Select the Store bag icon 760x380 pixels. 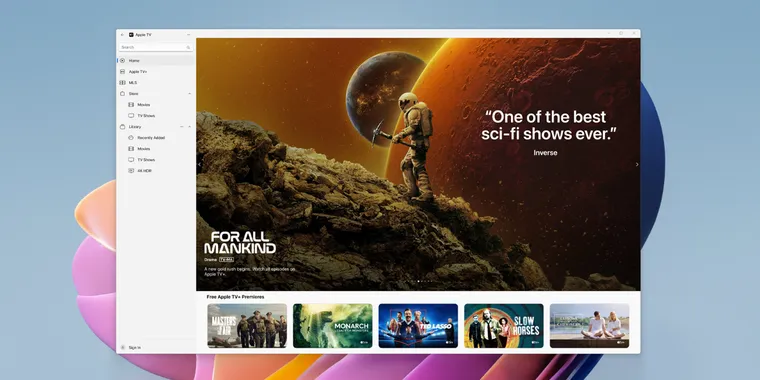(122, 94)
